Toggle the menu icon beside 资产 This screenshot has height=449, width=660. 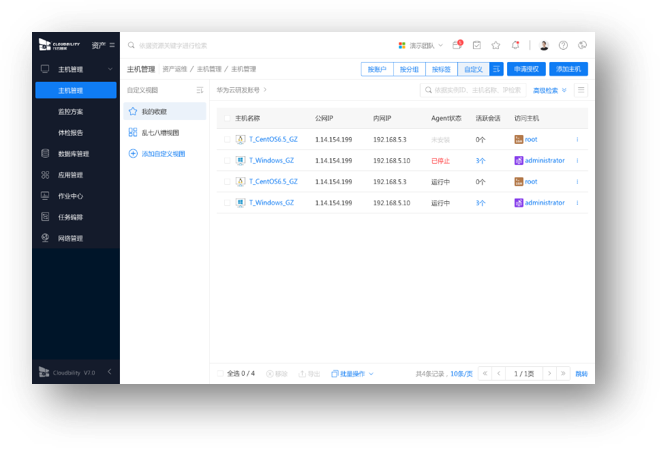(x=112, y=45)
